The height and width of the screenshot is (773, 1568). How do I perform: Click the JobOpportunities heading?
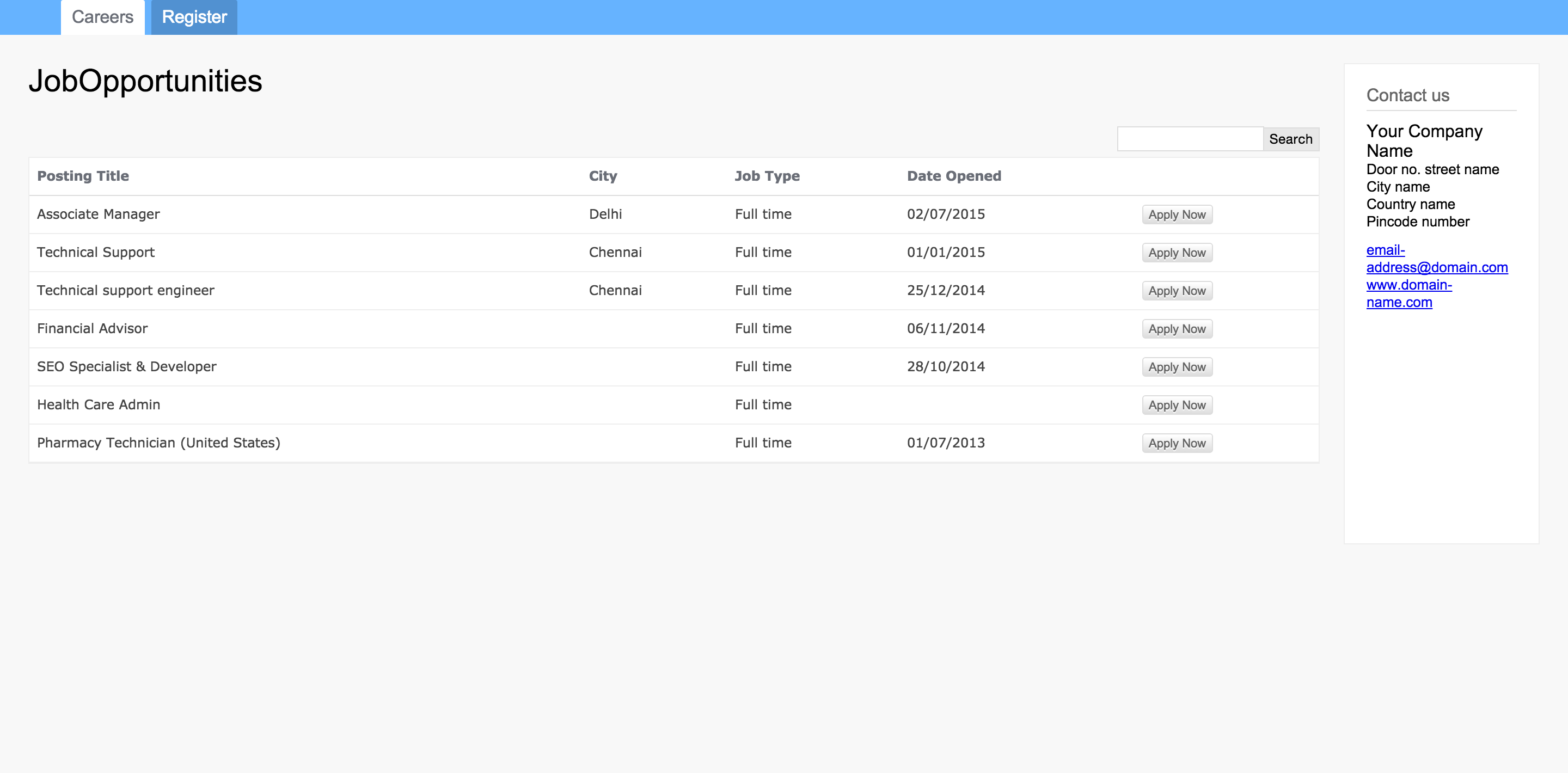(x=145, y=81)
